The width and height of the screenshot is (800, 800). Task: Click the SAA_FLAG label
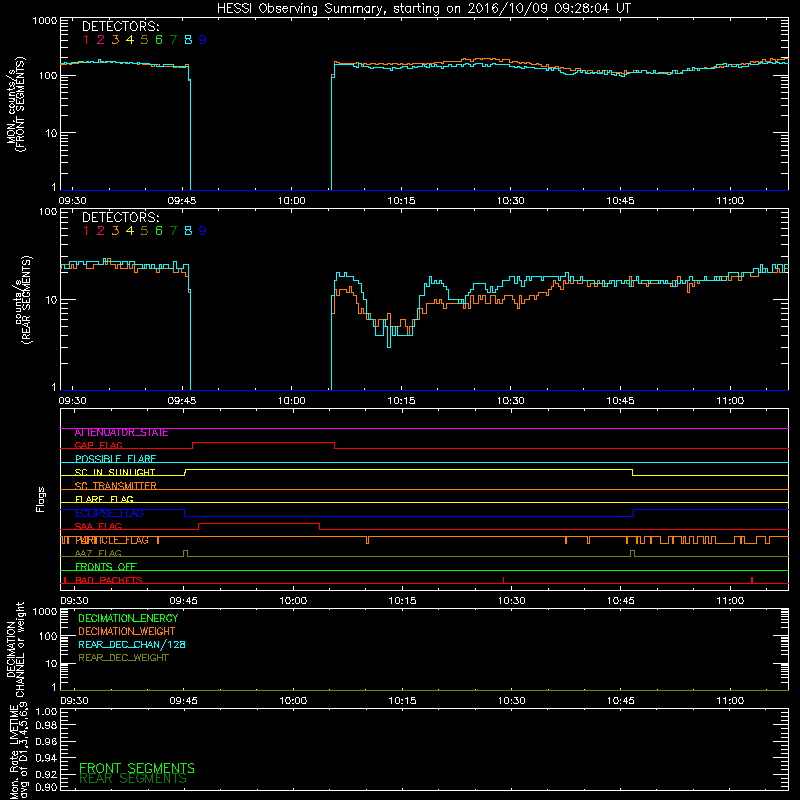[x=98, y=527]
